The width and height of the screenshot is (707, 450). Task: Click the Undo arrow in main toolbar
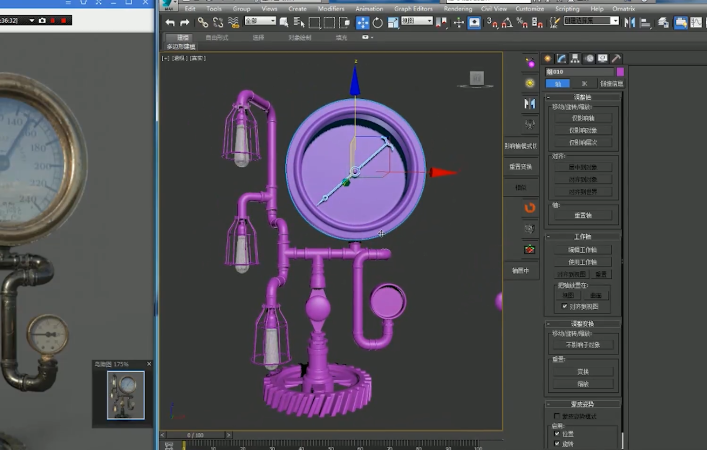[x=170, y=22]
